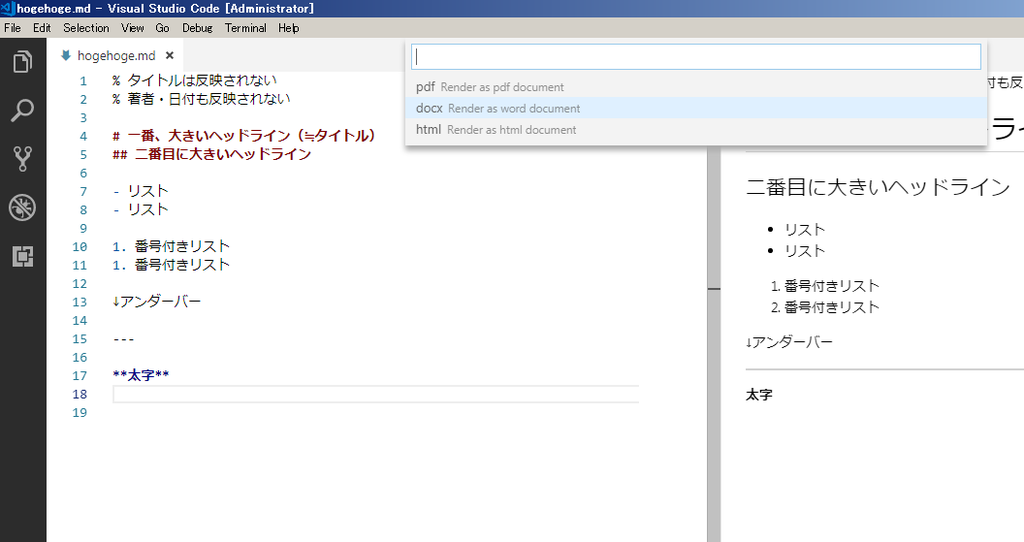1024x542 pixels.
Task: Choose html Render as html document
Action: click(x=696, y=129)
